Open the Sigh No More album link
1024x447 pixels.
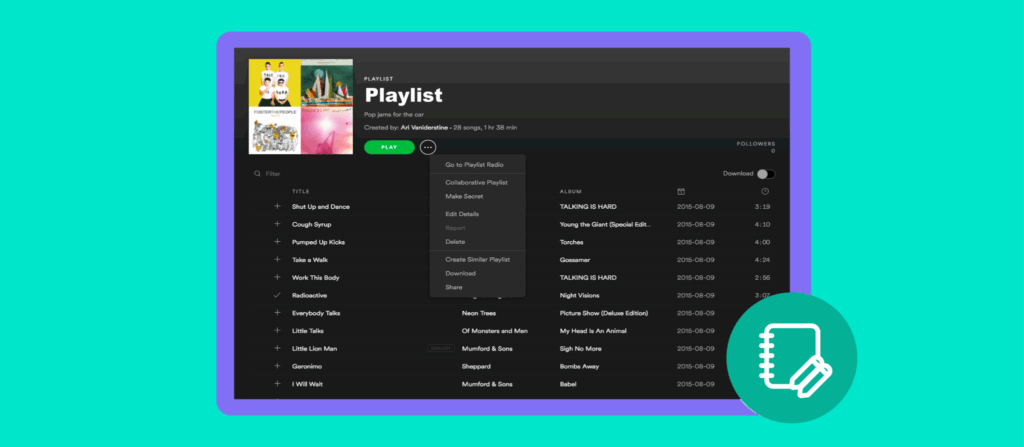click(x=581, y=348)
